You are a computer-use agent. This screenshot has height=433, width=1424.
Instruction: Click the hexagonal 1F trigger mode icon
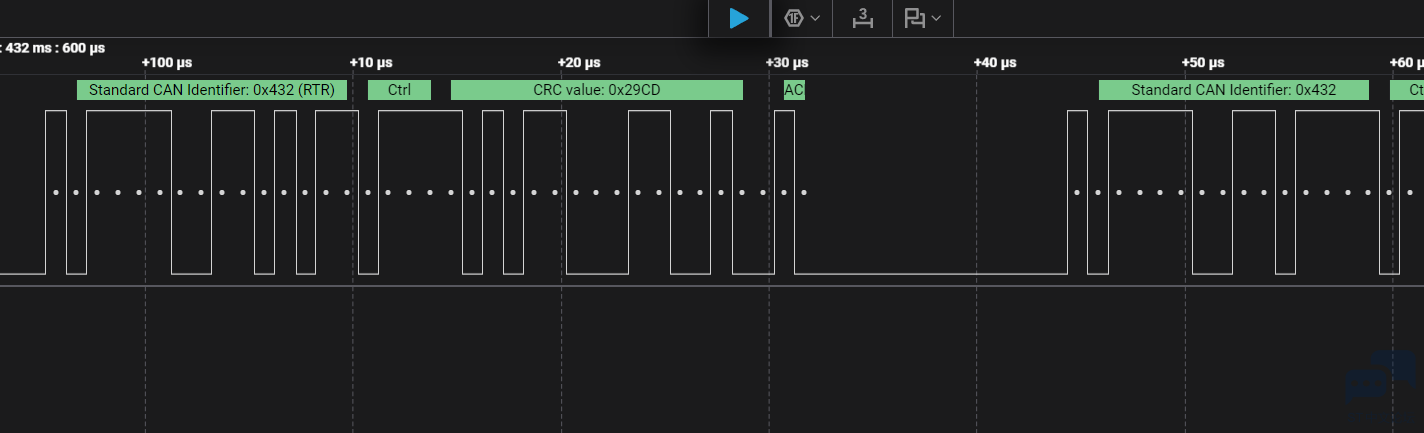(x=794, y=18)
